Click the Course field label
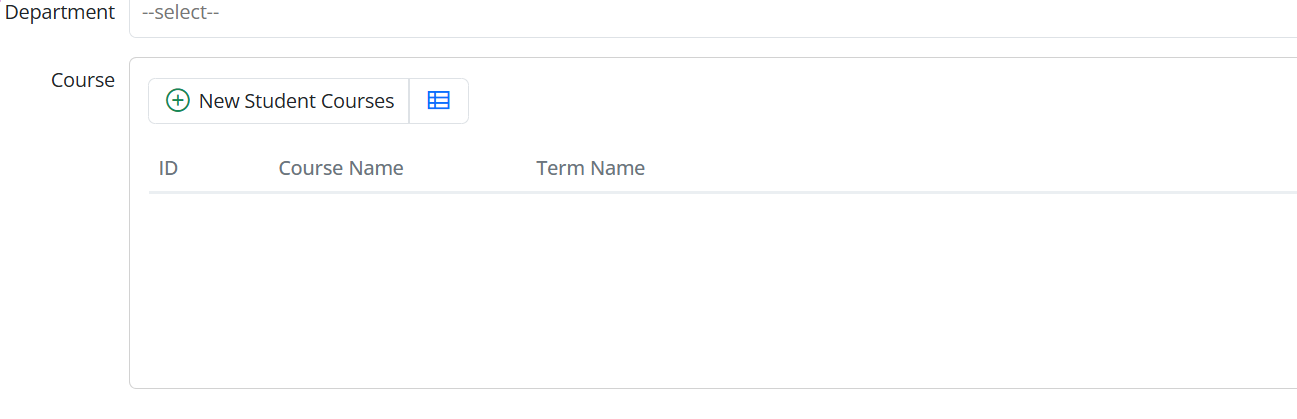Viewport: 1297px width, 419px height. pyautogui.click(x=83, y=80)
